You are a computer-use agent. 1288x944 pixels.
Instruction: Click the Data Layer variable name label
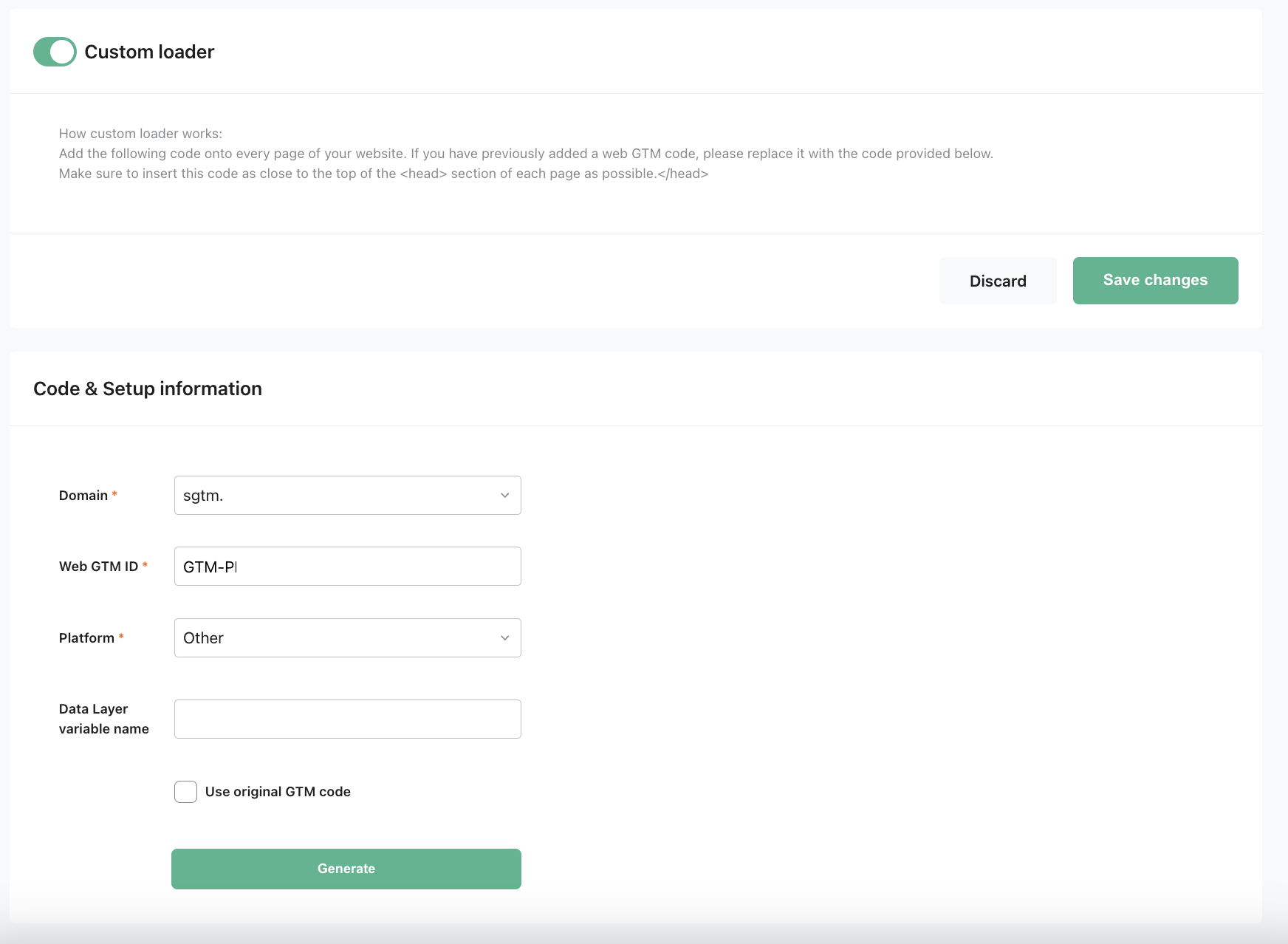pyautogui.click(x=104, y=719)
